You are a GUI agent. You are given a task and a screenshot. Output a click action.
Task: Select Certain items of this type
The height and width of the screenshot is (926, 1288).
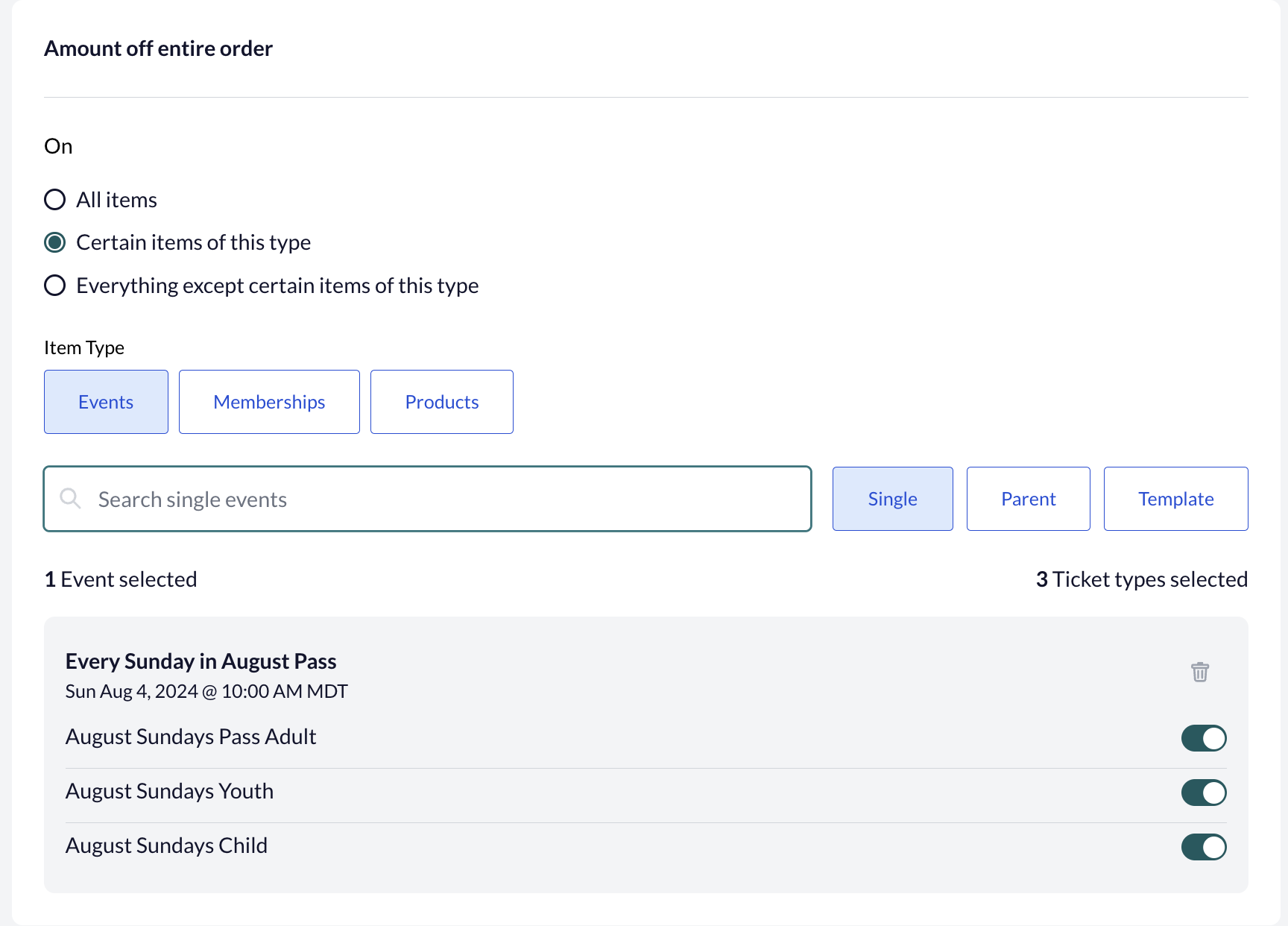(x=54, y=242)
